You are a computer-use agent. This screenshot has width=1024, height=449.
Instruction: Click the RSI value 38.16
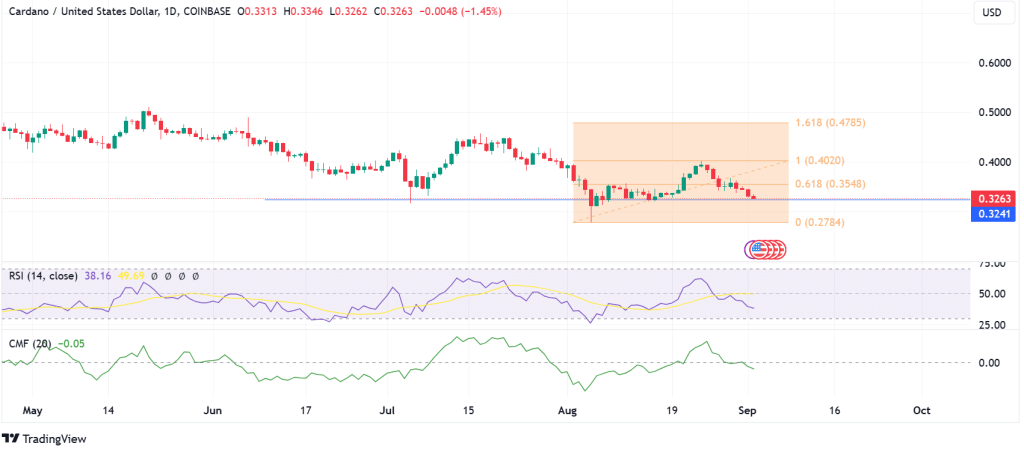pyautogui.click(x=97, y=276)
